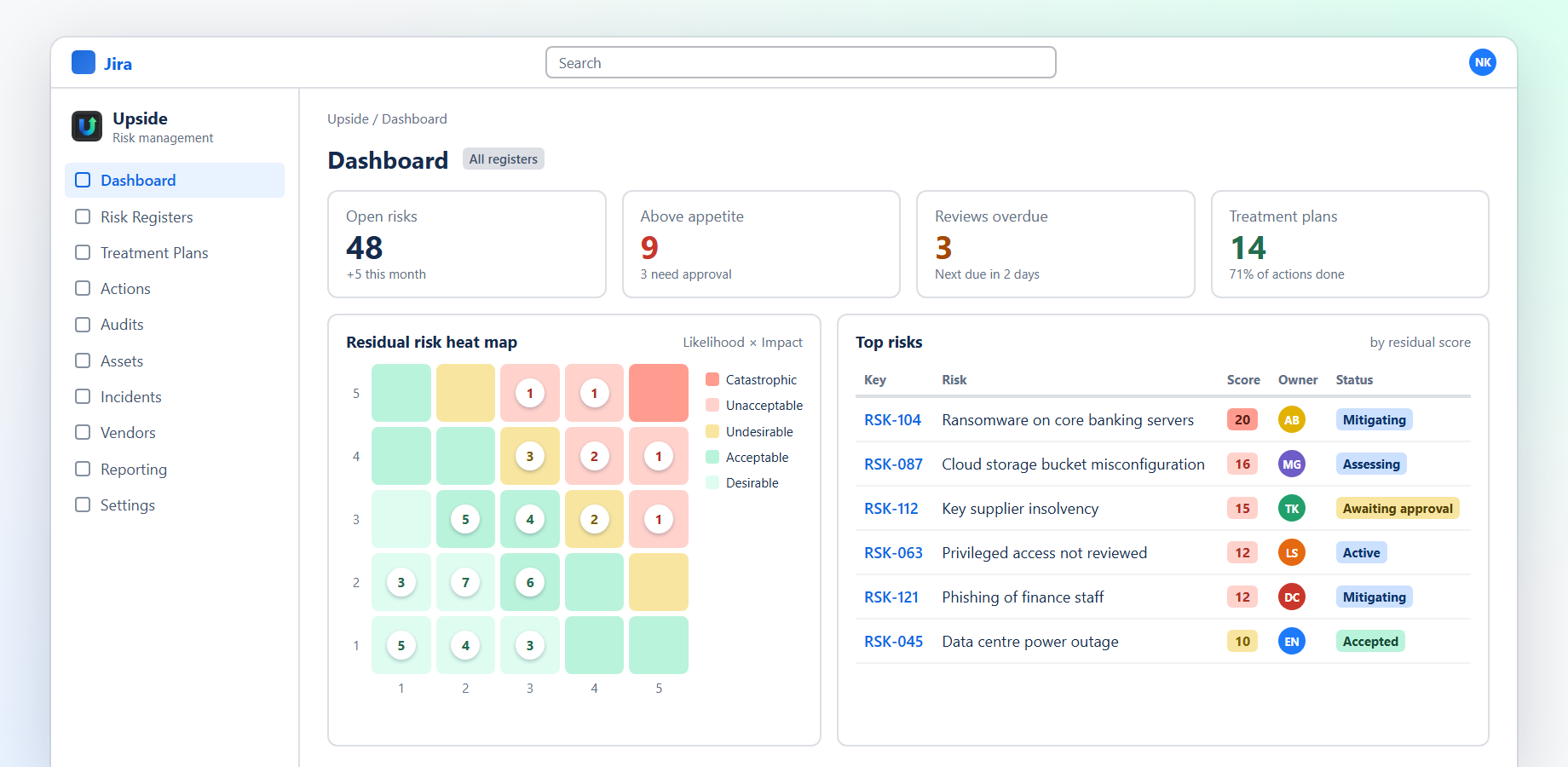Screen dimensions: 1568x767
Task: Click the Settings sidebar icon
Action: coord(83,505)
